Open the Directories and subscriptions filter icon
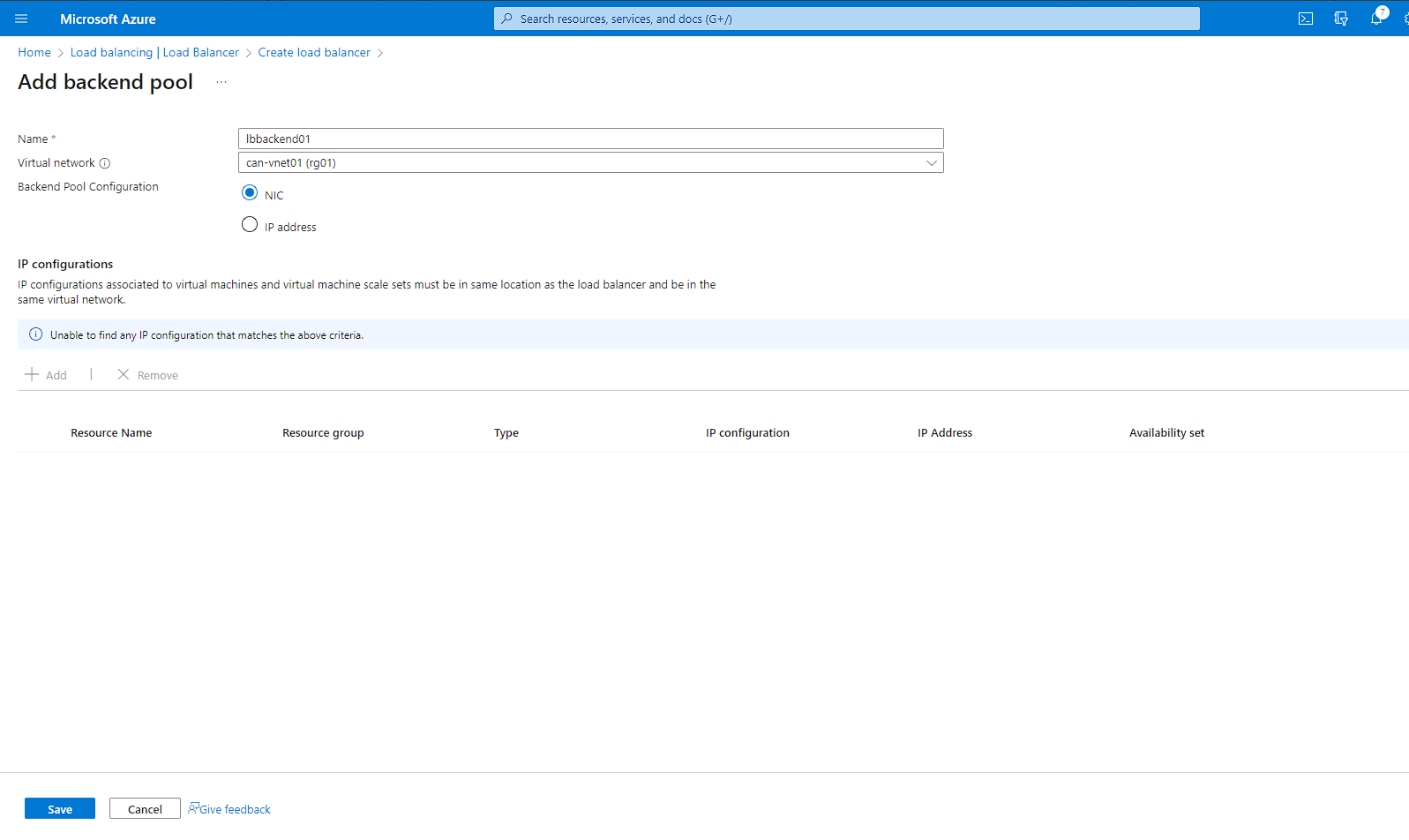Image resolution: width=1409 pixels, height=840 pixels. (x=1341, y=19)
